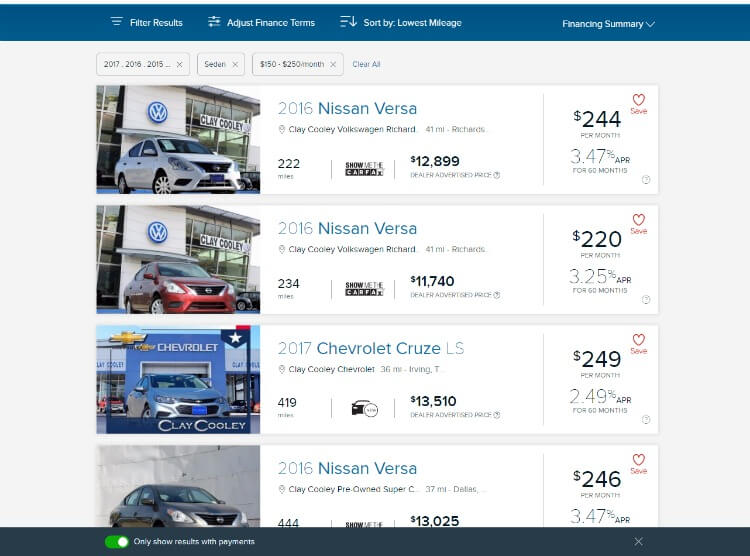750x556 pixels.
Task: Open silver 2016 Nissan Versa photo
Action: coord(178,139)
